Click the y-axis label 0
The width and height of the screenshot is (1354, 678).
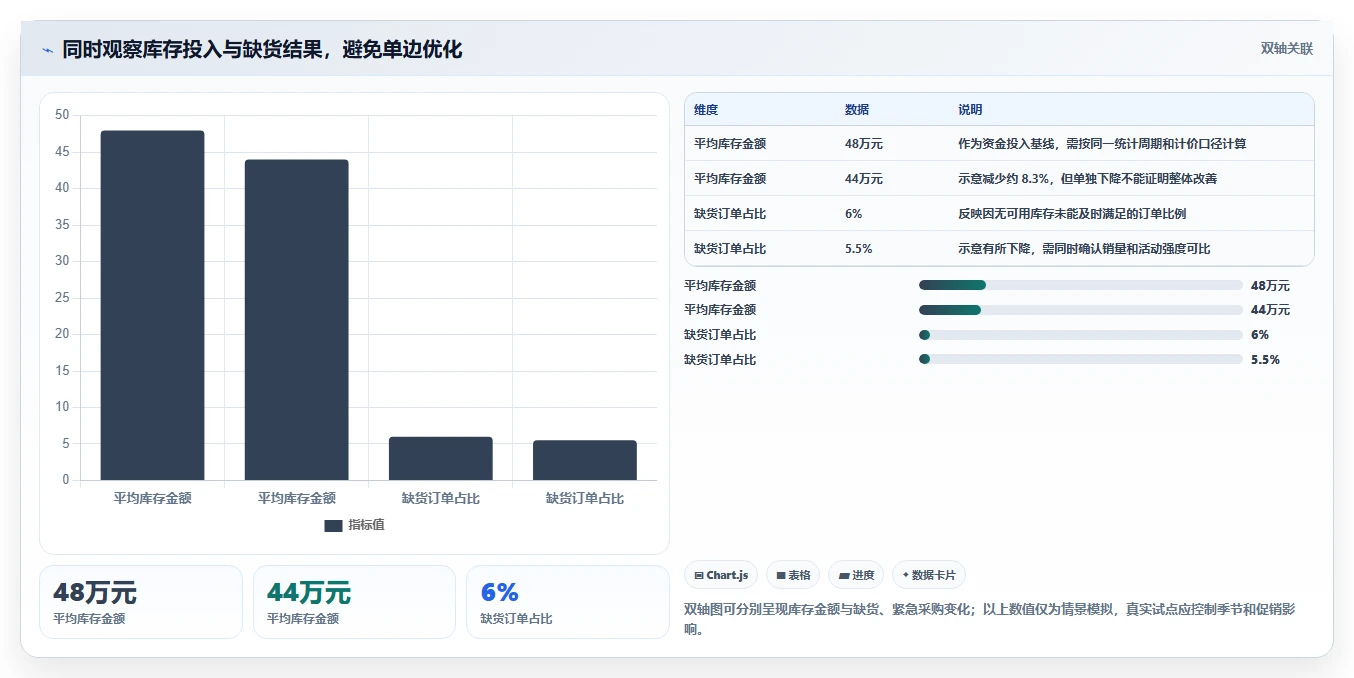[66, 480]
